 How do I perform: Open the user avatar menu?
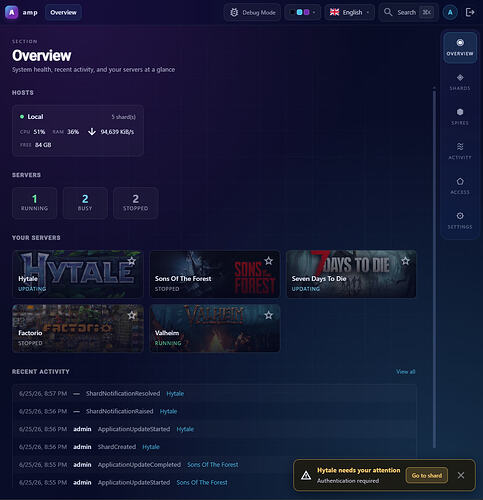click(450, 13)
